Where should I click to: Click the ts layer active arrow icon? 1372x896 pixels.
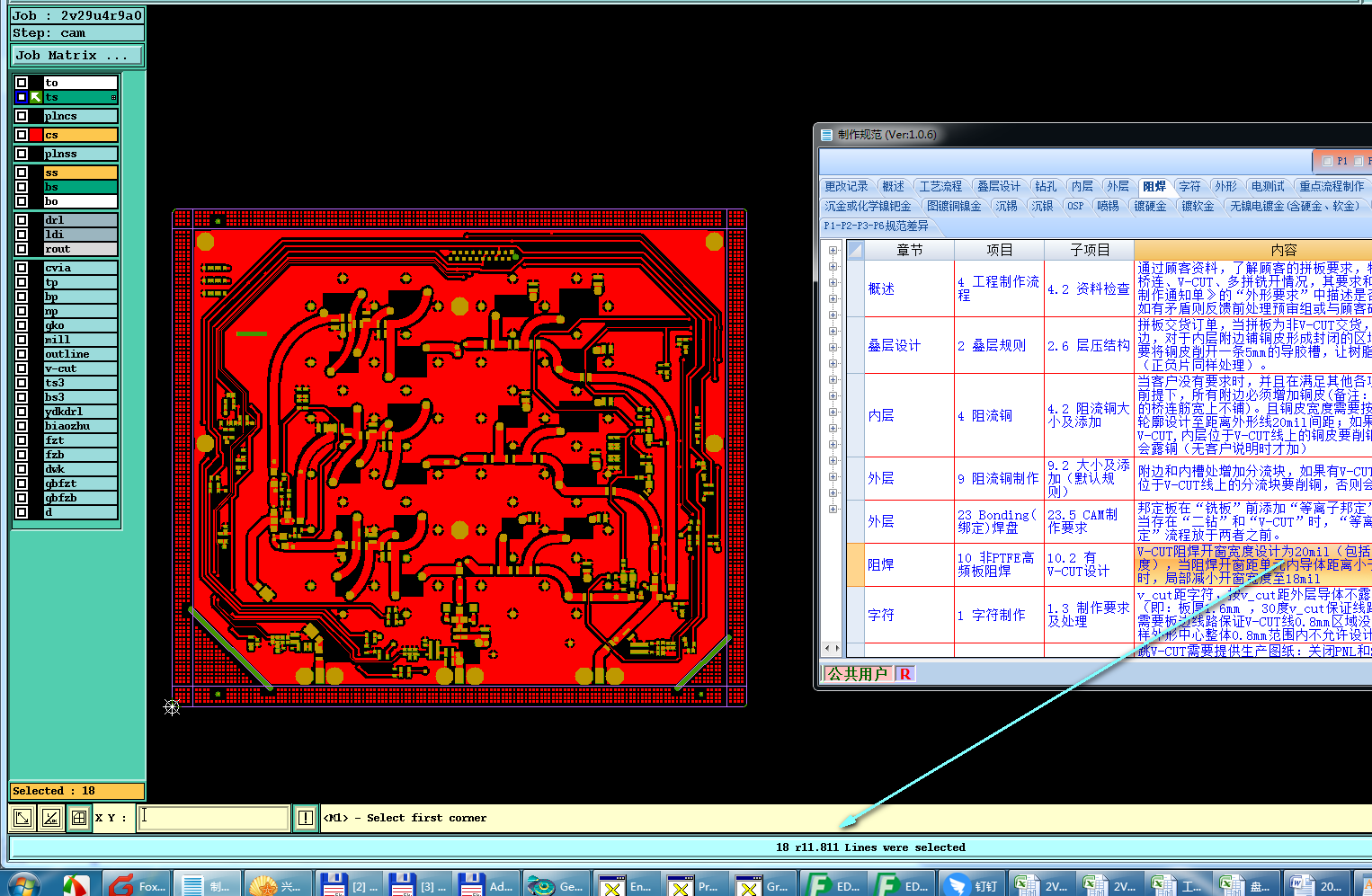click(36, 97)
